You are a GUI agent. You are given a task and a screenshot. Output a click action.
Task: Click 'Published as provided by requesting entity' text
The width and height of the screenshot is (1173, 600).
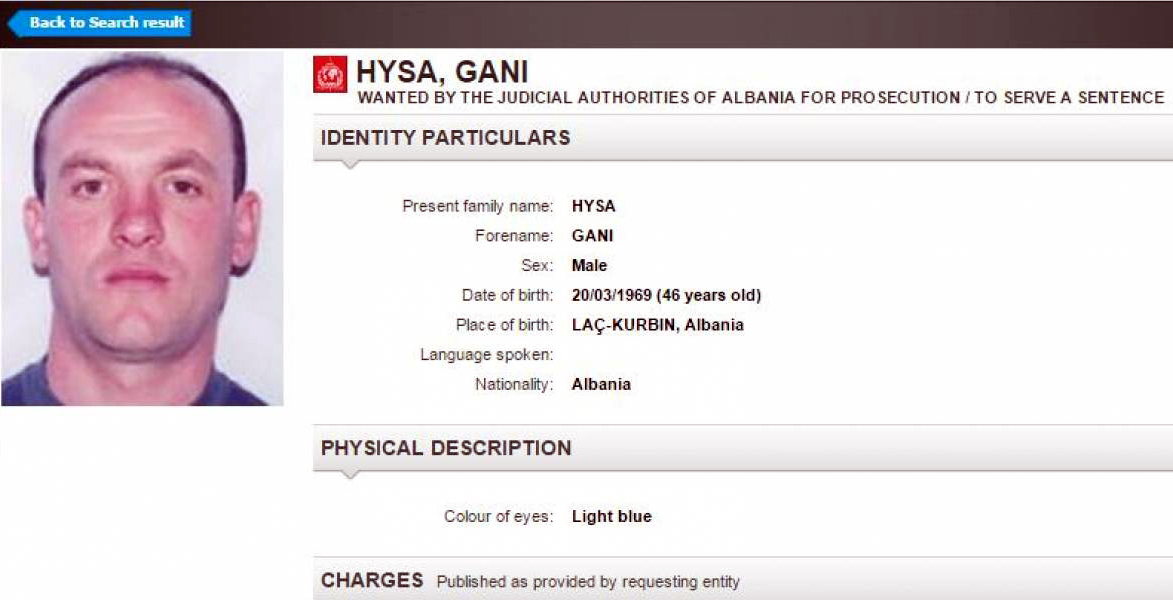(588, 582)
